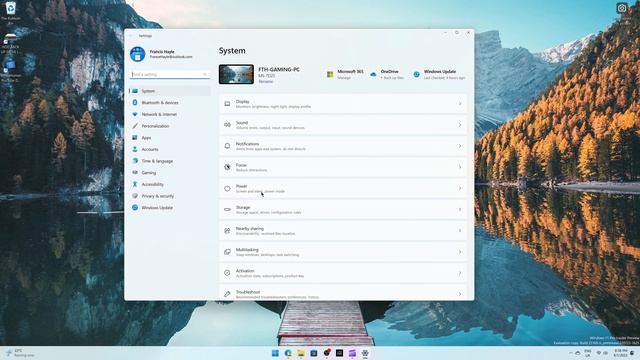Click the Troubleshoot wrench icon
The width and height of the screenshot is (640, 360).
227,294
